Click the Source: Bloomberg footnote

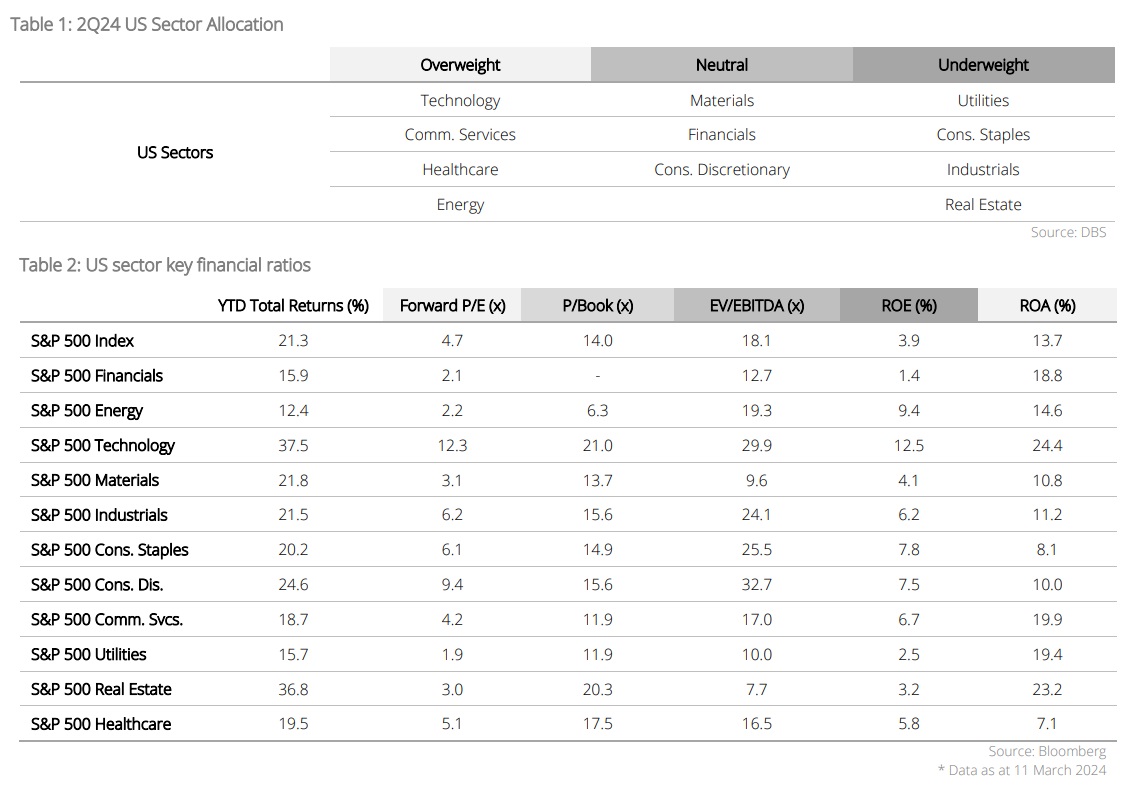1047,751
